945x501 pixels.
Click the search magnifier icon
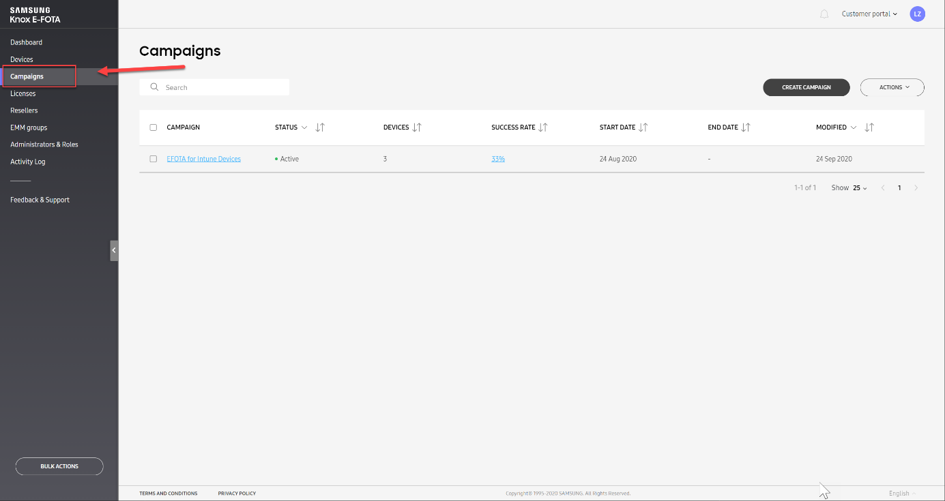point(154,87)
